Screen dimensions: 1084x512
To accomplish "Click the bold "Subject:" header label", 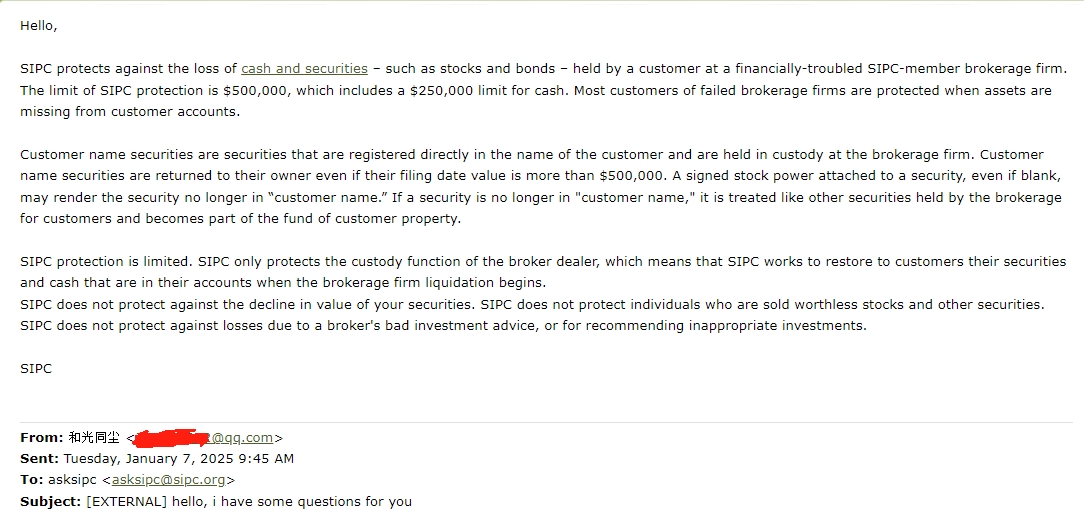I will (x=51, y=501).
